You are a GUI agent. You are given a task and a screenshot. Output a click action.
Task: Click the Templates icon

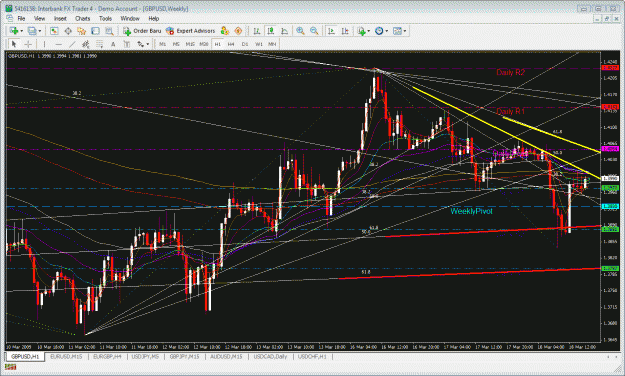point(397,31)
